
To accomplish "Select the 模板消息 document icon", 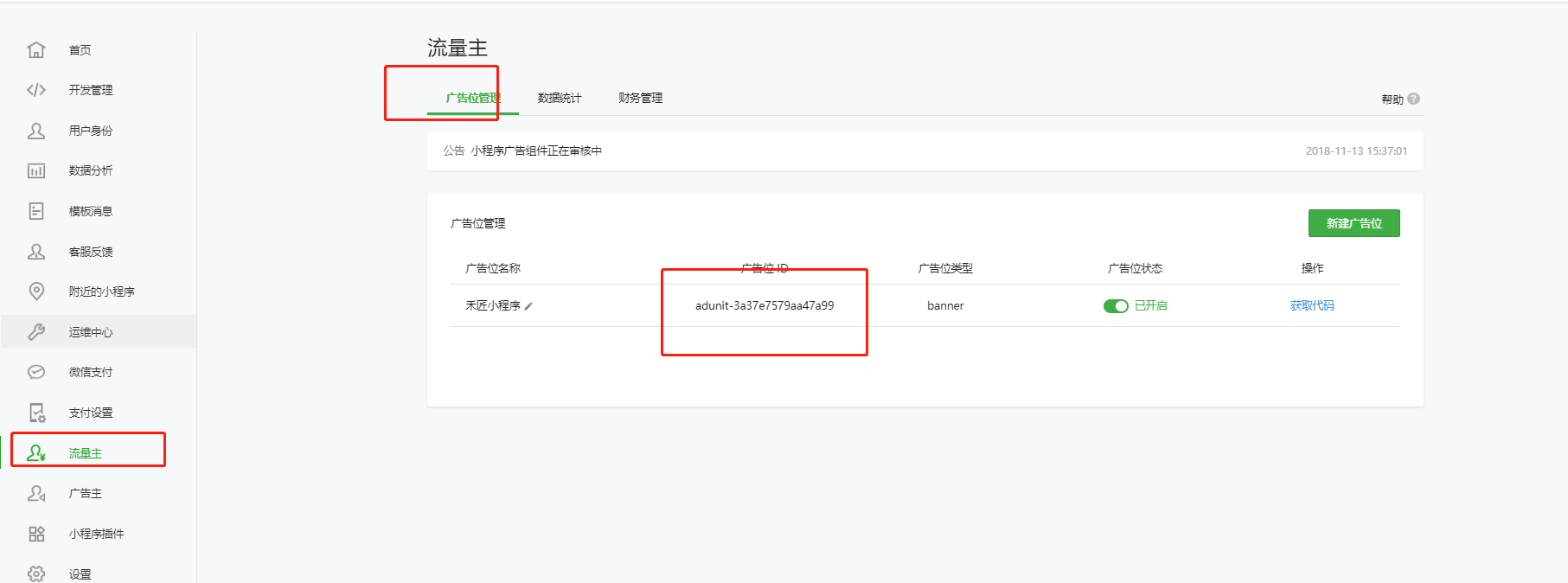I will point(36,211).
